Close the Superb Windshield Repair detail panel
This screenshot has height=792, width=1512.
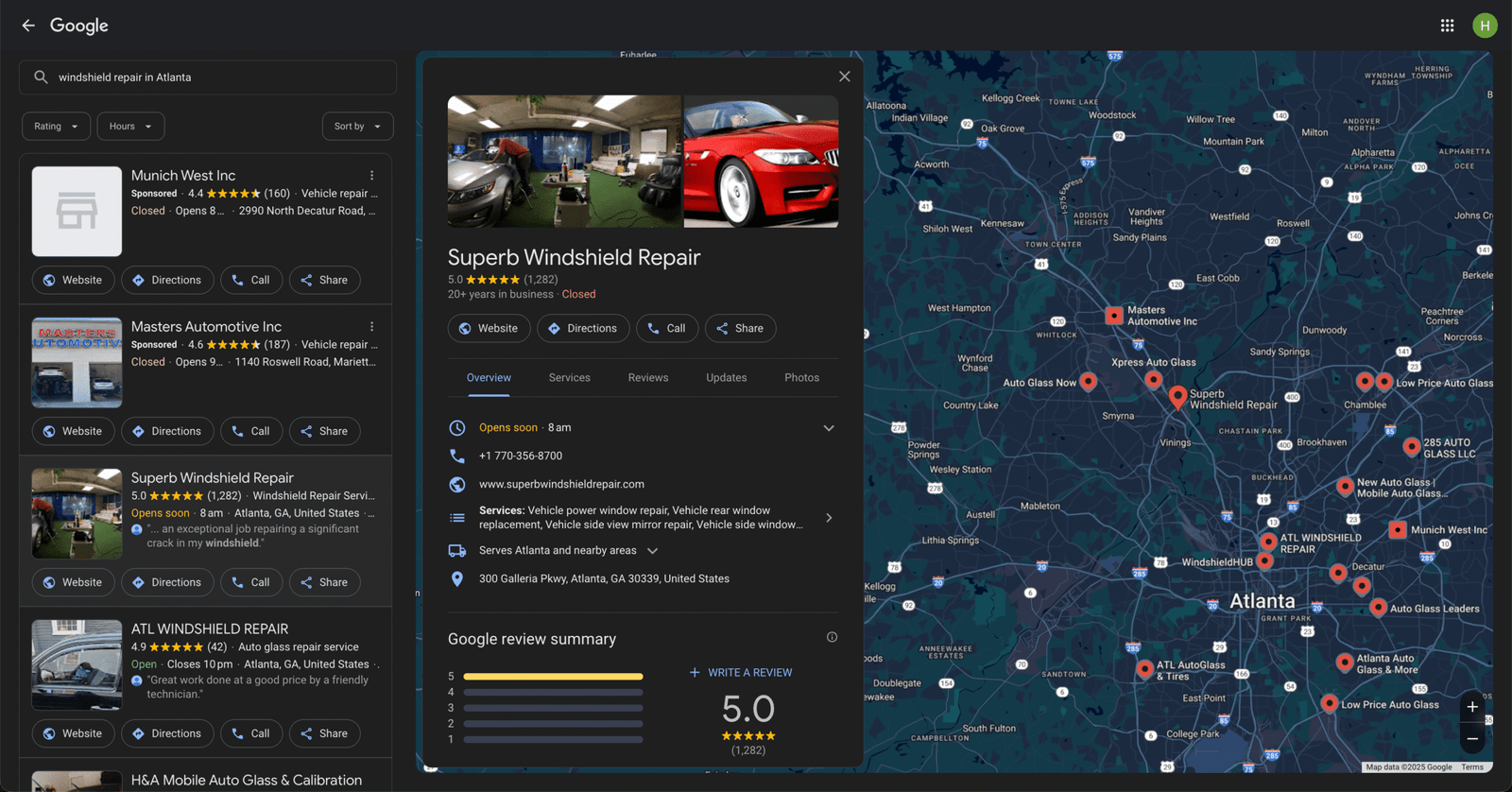point(845,77)
